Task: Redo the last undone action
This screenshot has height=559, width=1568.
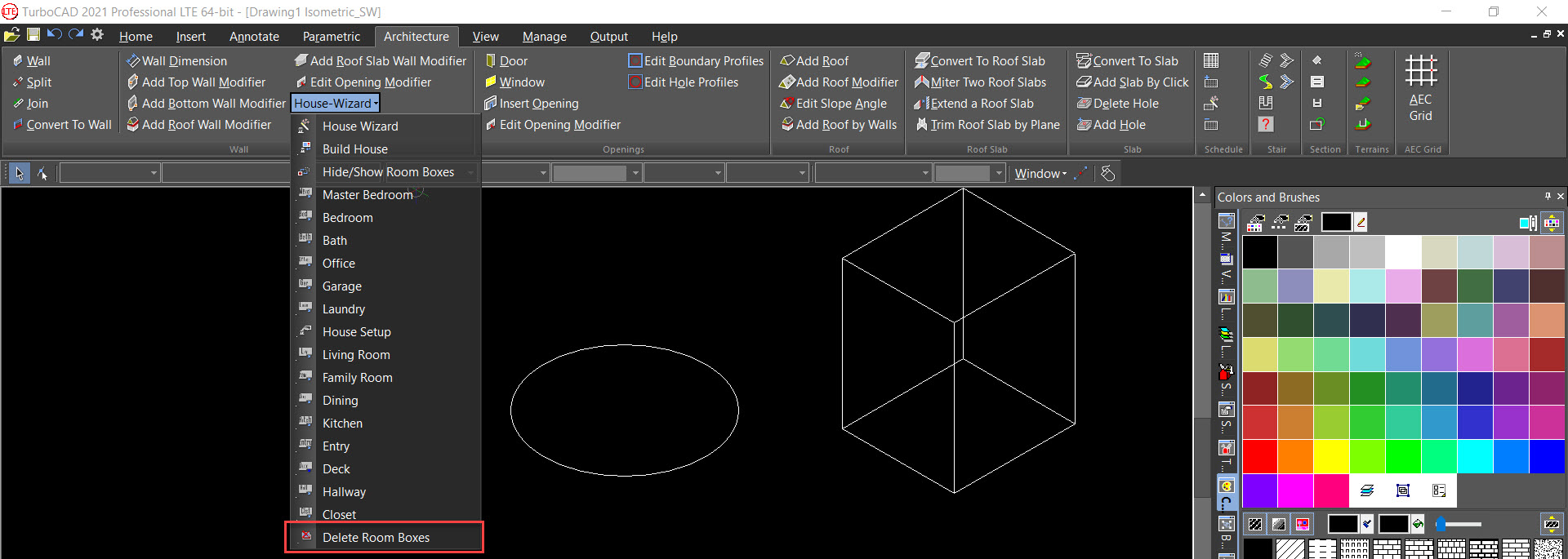Action: [76, 35]
